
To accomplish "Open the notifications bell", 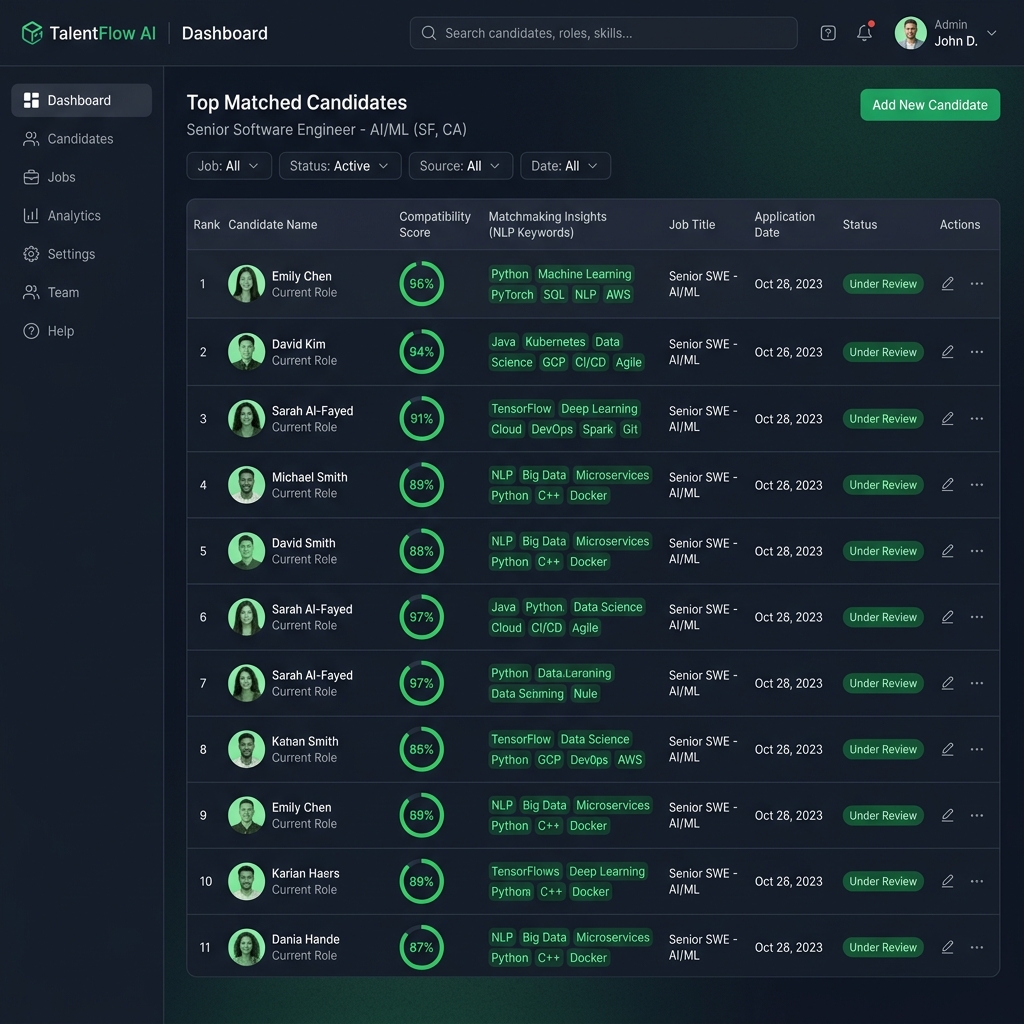I will click(865, 32).
